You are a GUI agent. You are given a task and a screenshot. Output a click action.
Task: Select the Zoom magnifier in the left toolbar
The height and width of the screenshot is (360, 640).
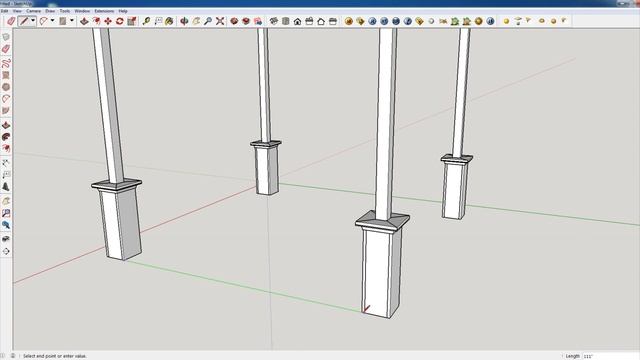pyautogui.click(x=6, y=225)
